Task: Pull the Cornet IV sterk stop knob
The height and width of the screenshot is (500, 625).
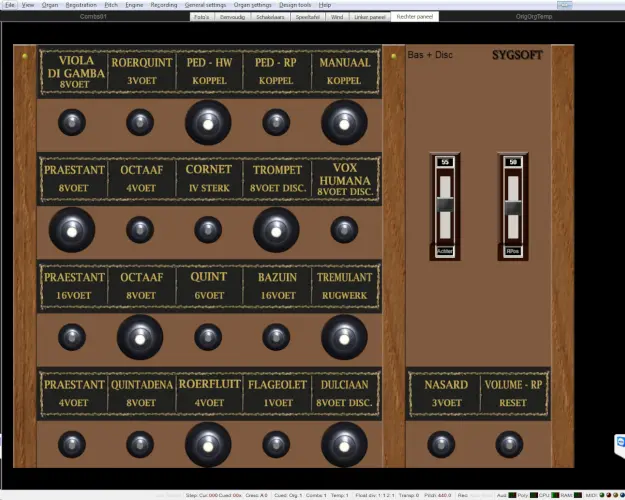Action: (208, 230)
